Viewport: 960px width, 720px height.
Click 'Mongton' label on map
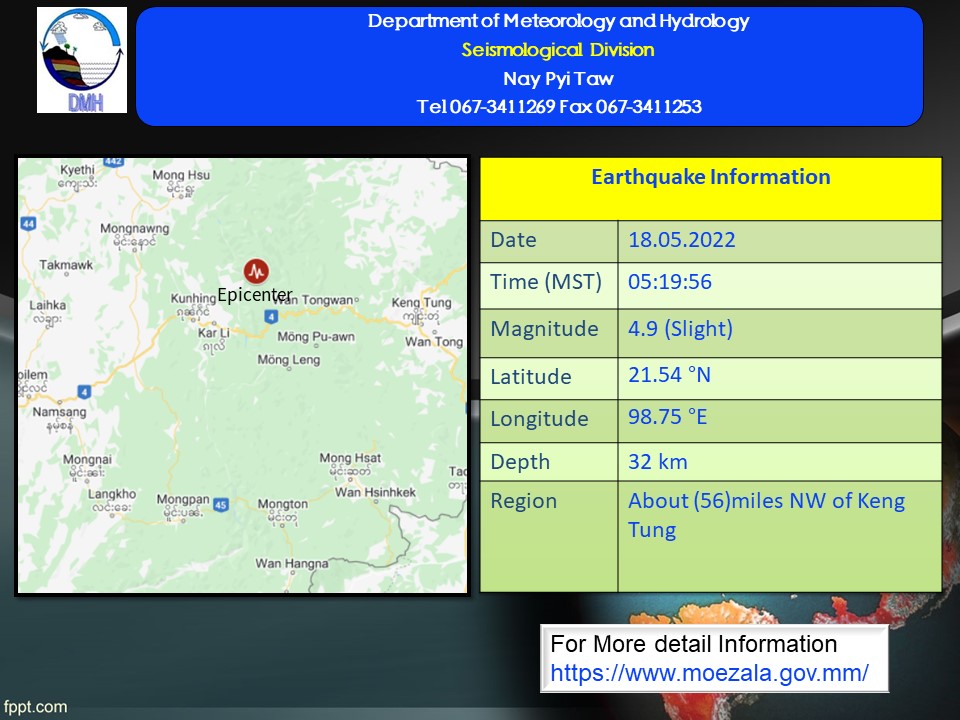pyautogui.click(x=283, y=504)
